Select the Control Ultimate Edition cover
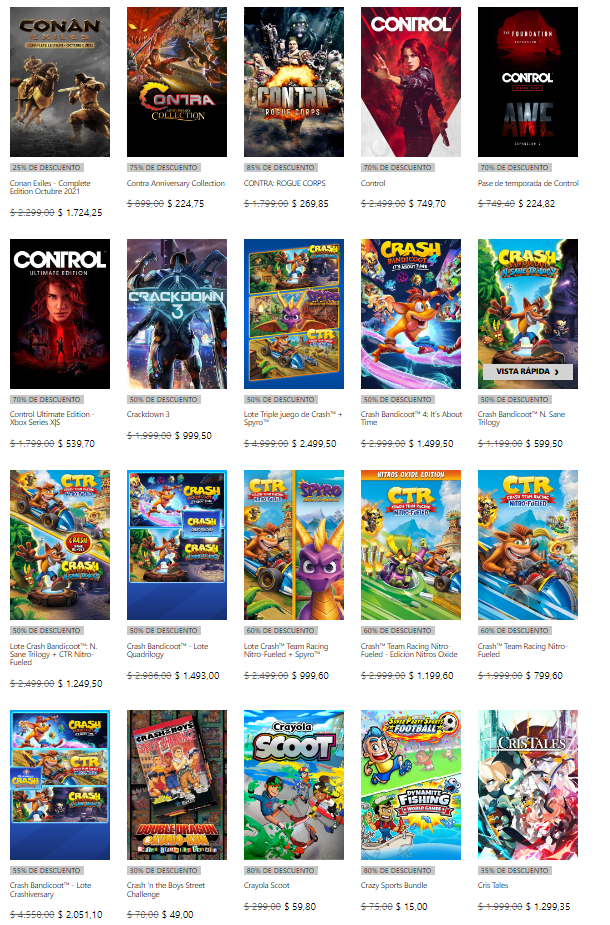 click(60, 314)
